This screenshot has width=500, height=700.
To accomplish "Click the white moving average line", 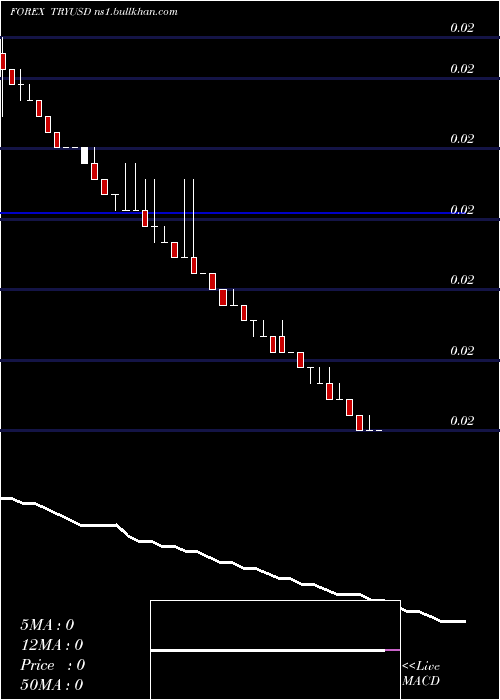I will click(x=232, y=562).
